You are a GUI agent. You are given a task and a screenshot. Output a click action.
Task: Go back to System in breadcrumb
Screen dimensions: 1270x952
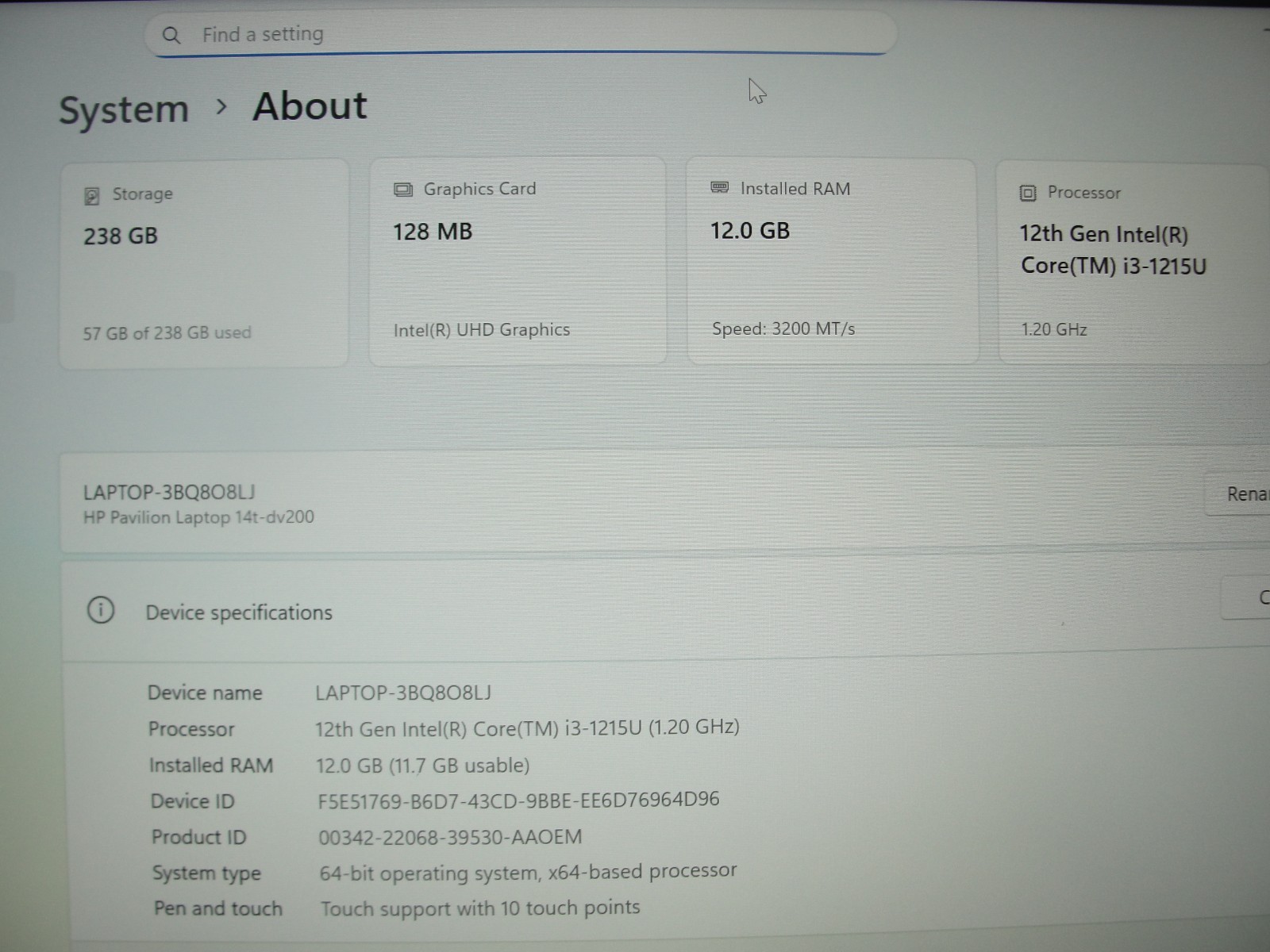(x=124, y=109)
